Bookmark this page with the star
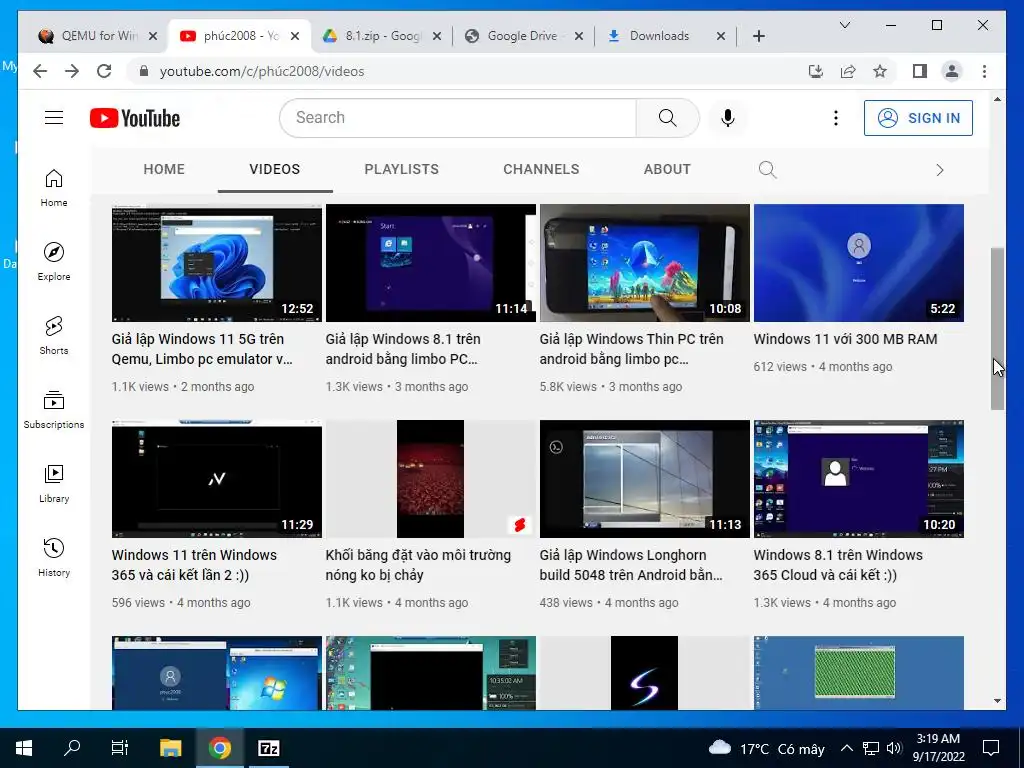 880,71
